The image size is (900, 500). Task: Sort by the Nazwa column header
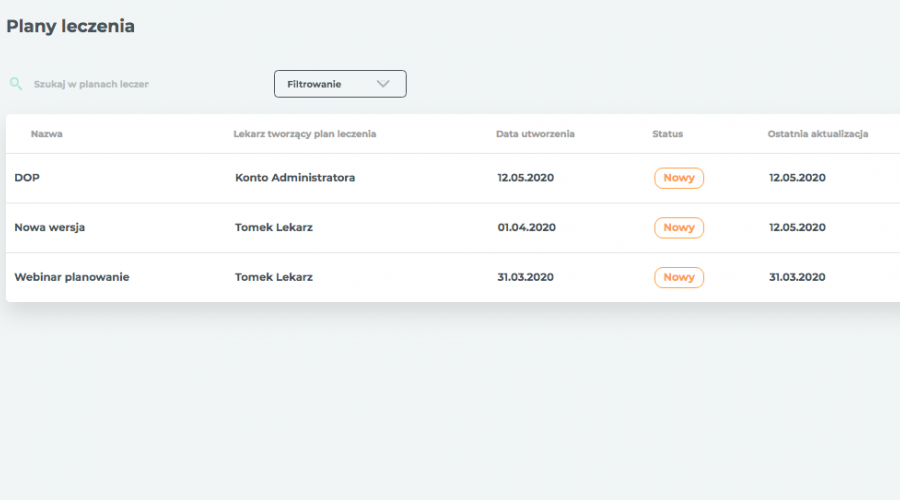pyautogui.click(x=46, y=134)
